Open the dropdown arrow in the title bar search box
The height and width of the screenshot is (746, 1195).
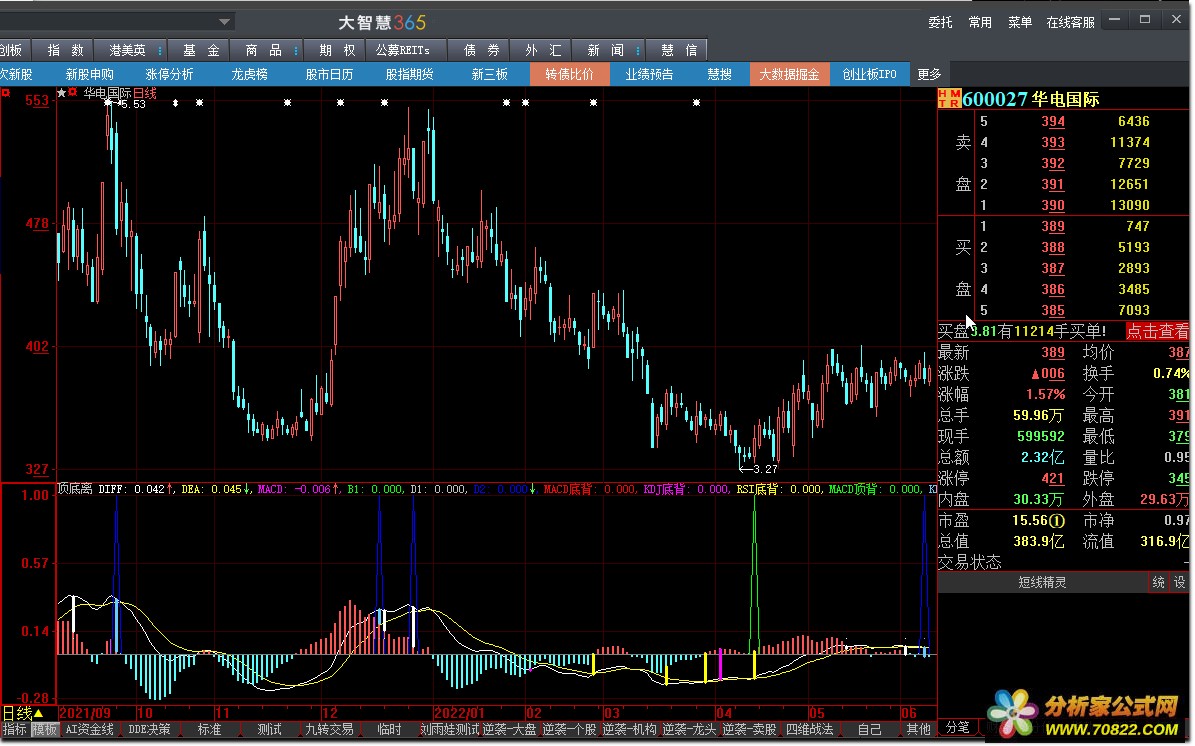(224, 22)
